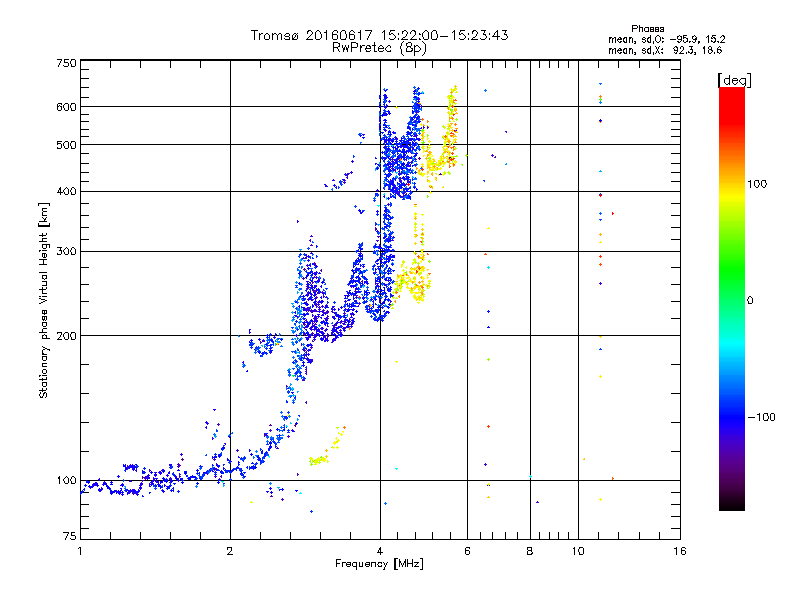
Task: Click the x-axis tick '1'
Action: pos(80,551)
